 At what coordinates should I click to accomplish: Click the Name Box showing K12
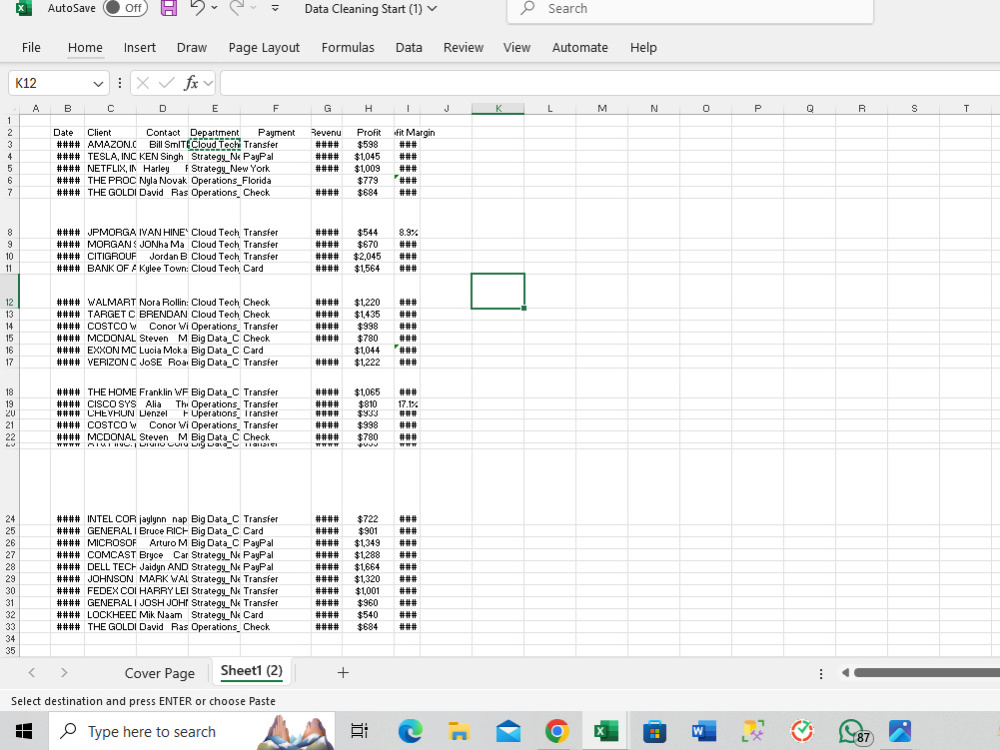[x=50, y=84]
